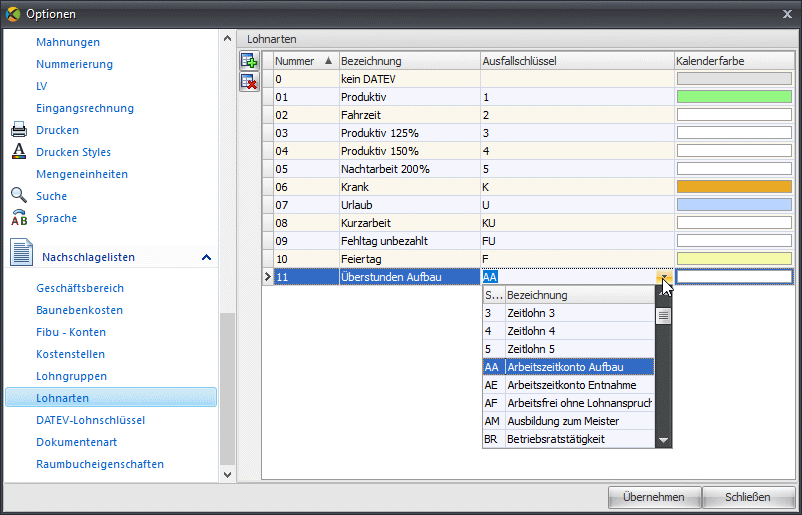Click the AA input field in row 11
Viewport: 802px width, 515px height.
click(x=569, y=277)
